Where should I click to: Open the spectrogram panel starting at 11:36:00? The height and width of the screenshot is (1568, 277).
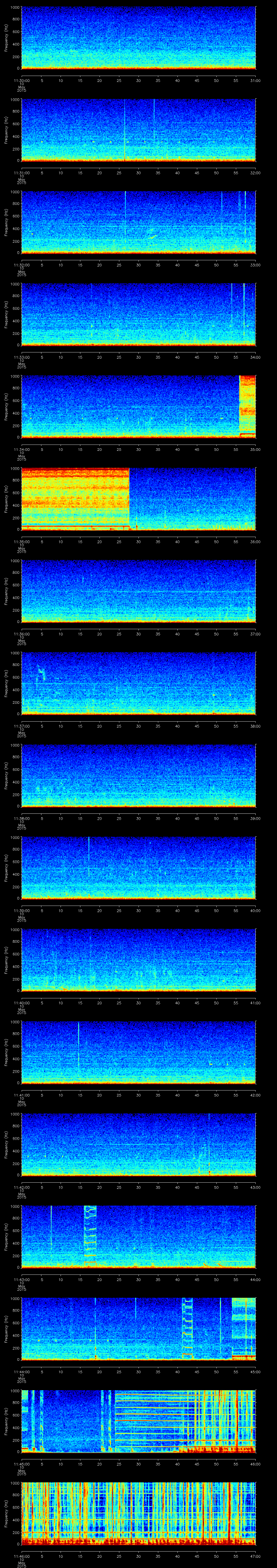pos(138,591)
